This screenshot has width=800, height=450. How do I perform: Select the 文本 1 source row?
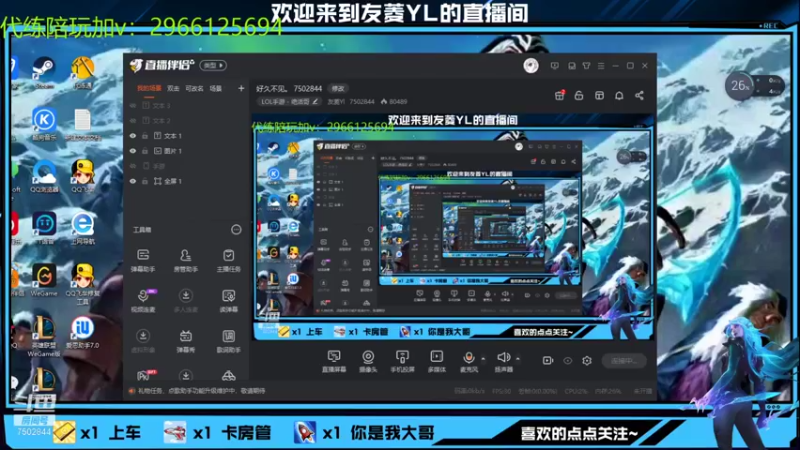186,136
